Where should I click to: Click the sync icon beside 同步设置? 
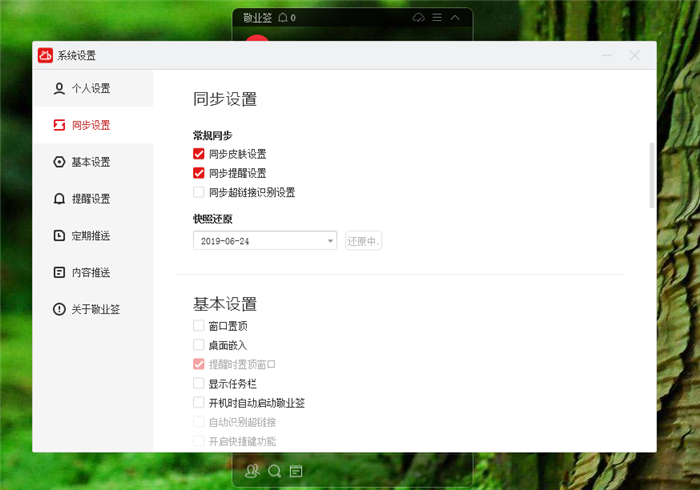(x=59, y=125)
